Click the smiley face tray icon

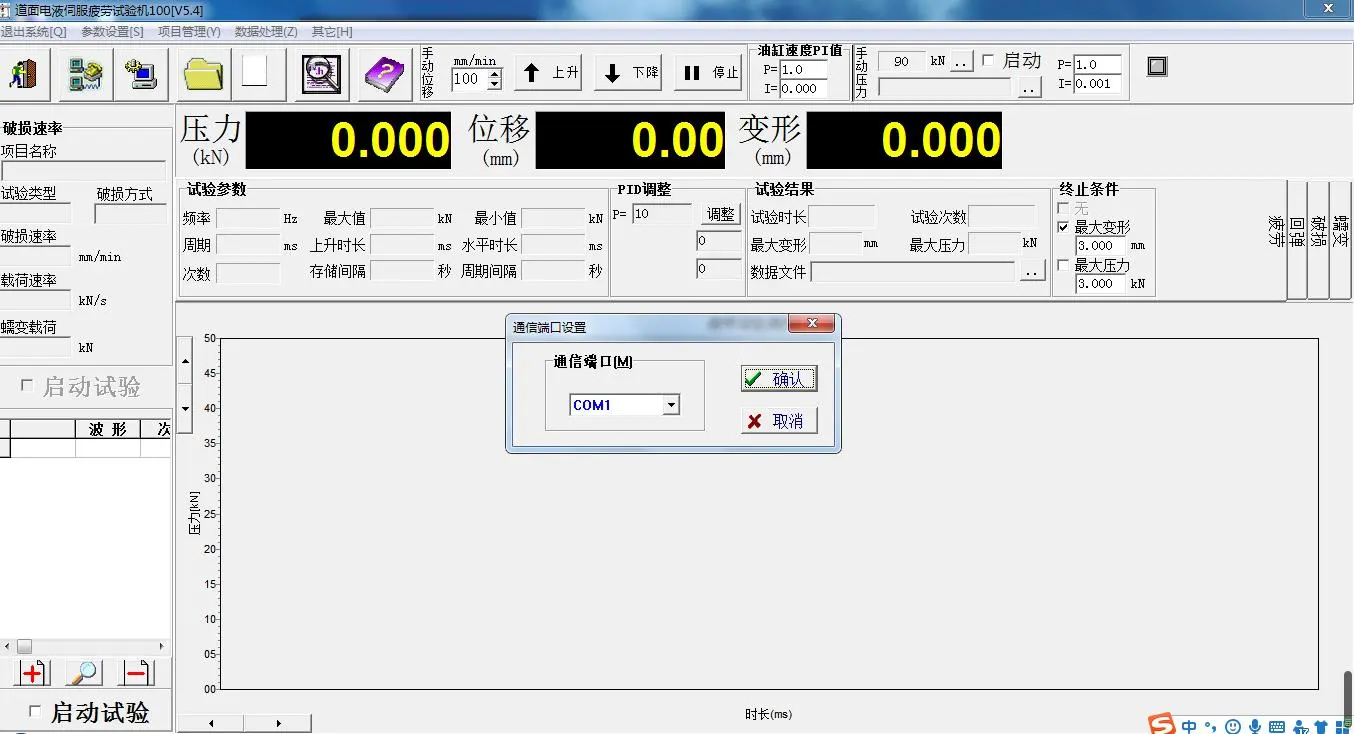(1234, 726)
